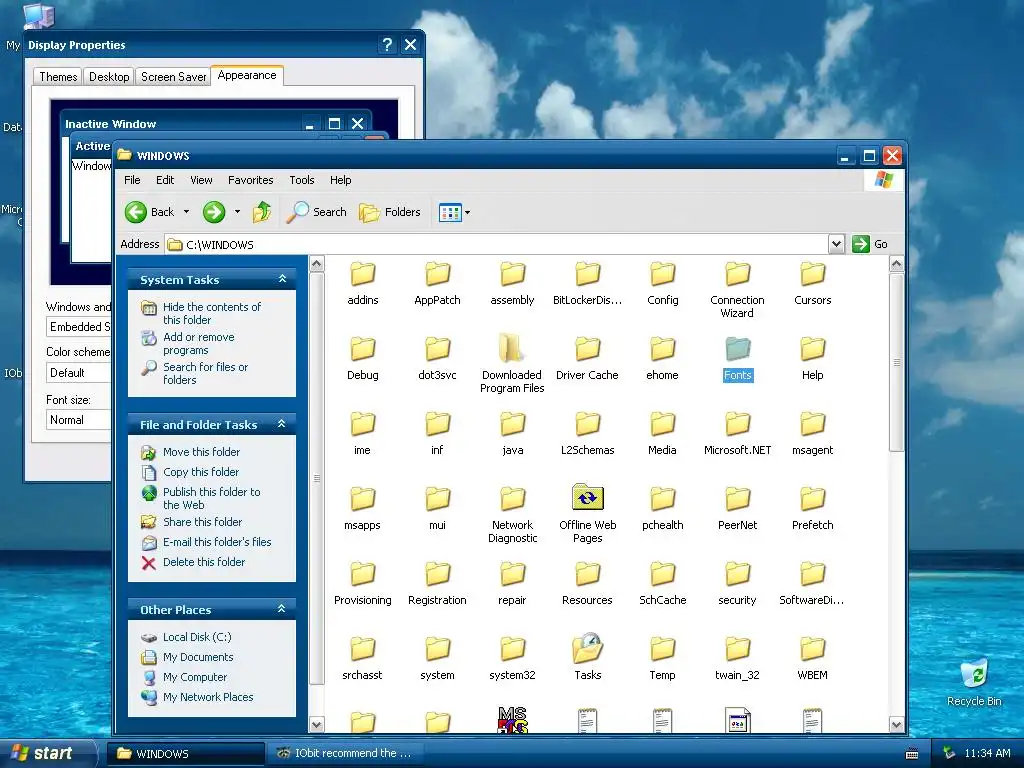The width and height of the screenshot is (1024, 768).
Task: Click Display Properties help question mark button
Action: coord(387,44)
